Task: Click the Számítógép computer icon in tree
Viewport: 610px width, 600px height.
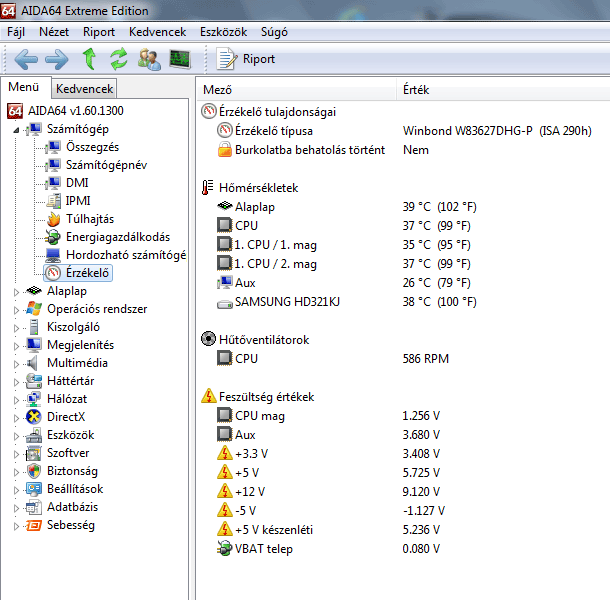Action: pos(35,129)
